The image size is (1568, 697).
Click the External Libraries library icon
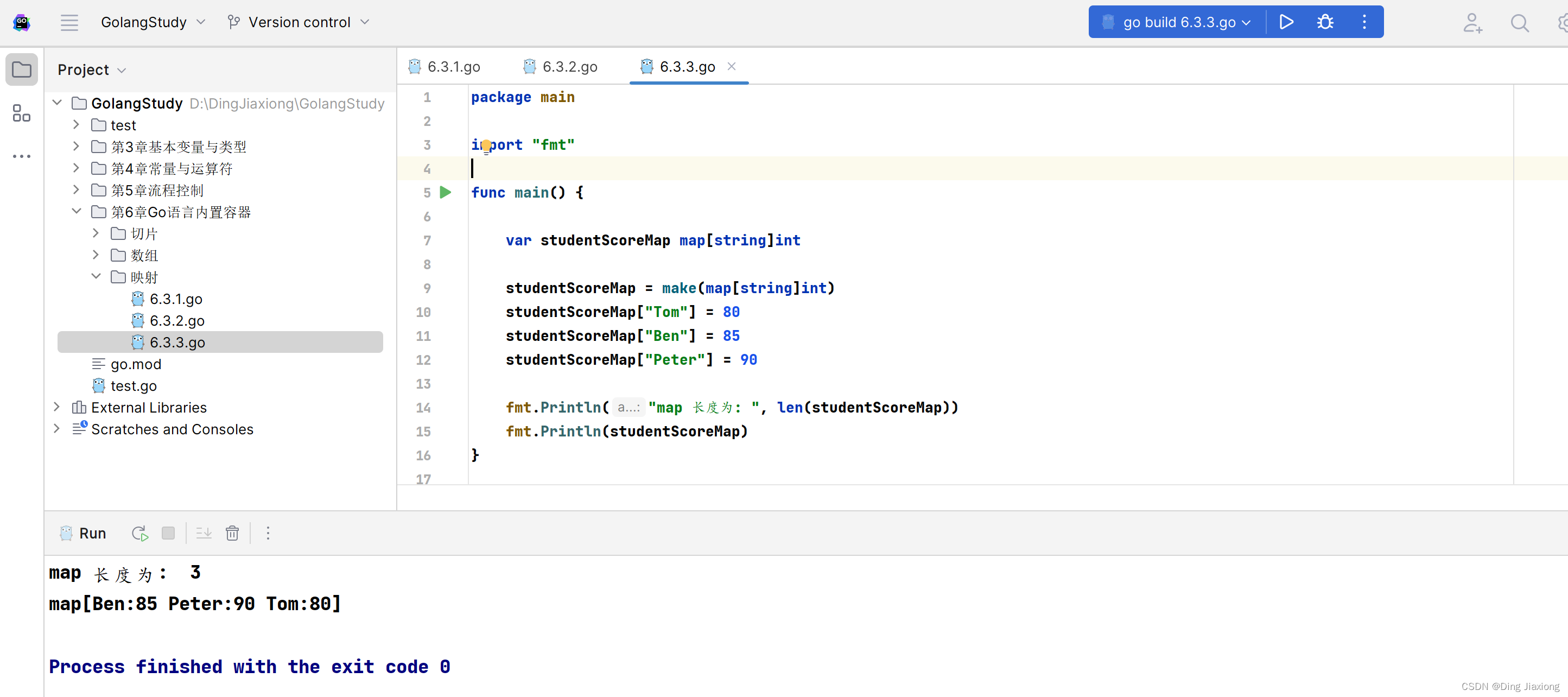click(x=79, y=407)
